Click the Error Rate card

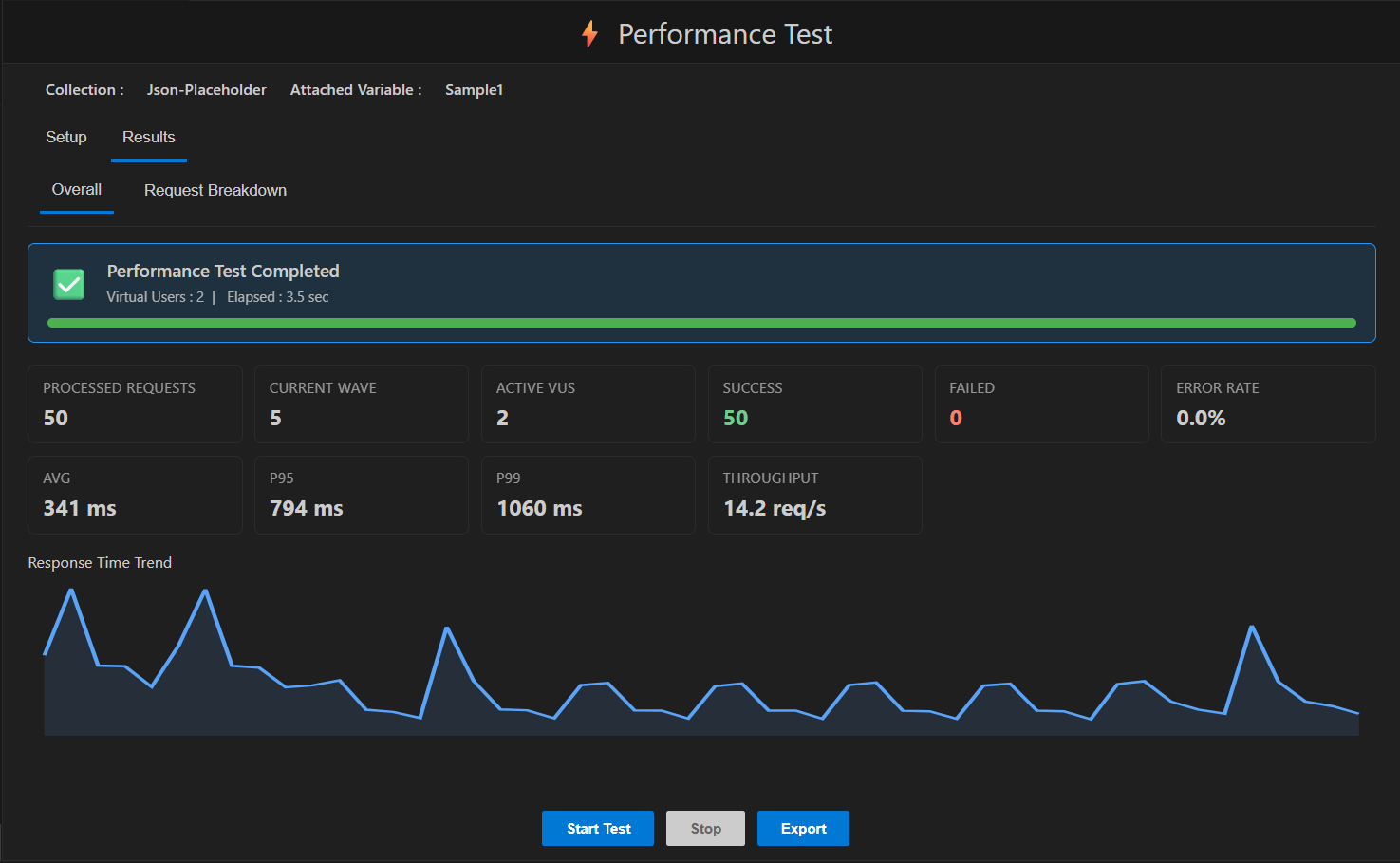coord(1268,403)
